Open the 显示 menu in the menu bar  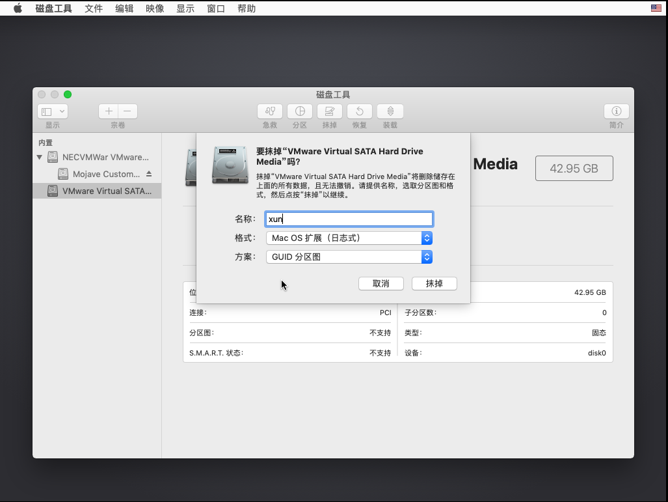click(185, 9)
